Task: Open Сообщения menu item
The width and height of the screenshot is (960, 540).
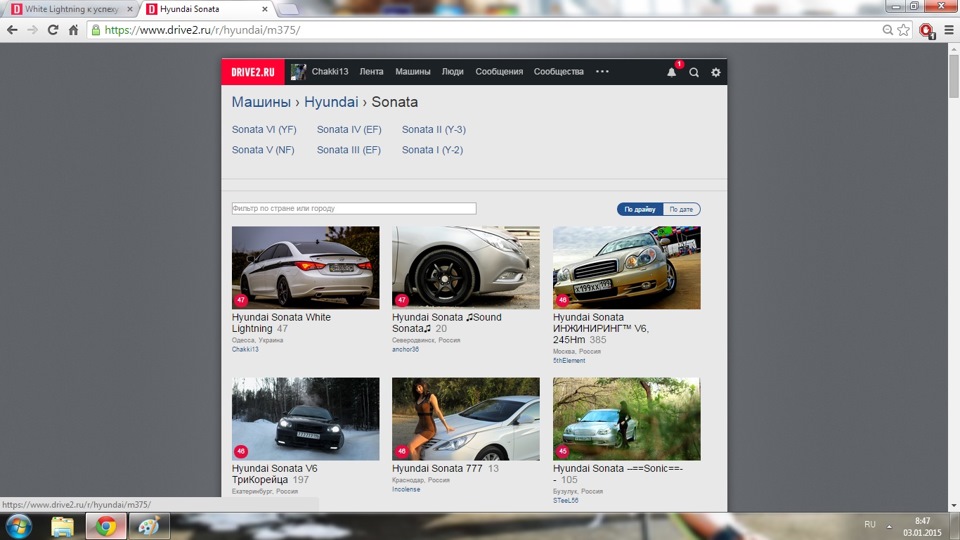Action: coord(499,72)
